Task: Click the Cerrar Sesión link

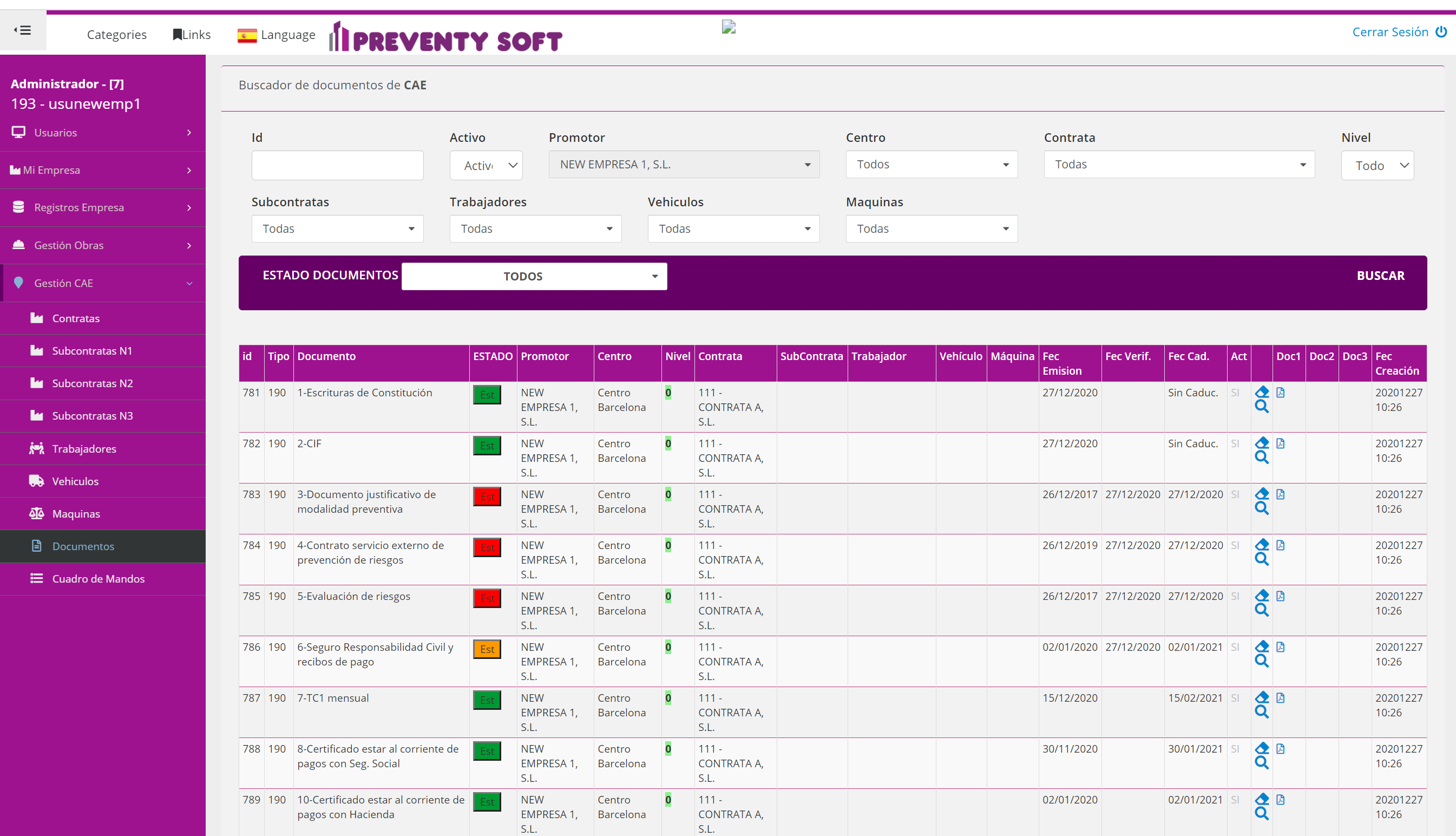Action: [1389, 31]
